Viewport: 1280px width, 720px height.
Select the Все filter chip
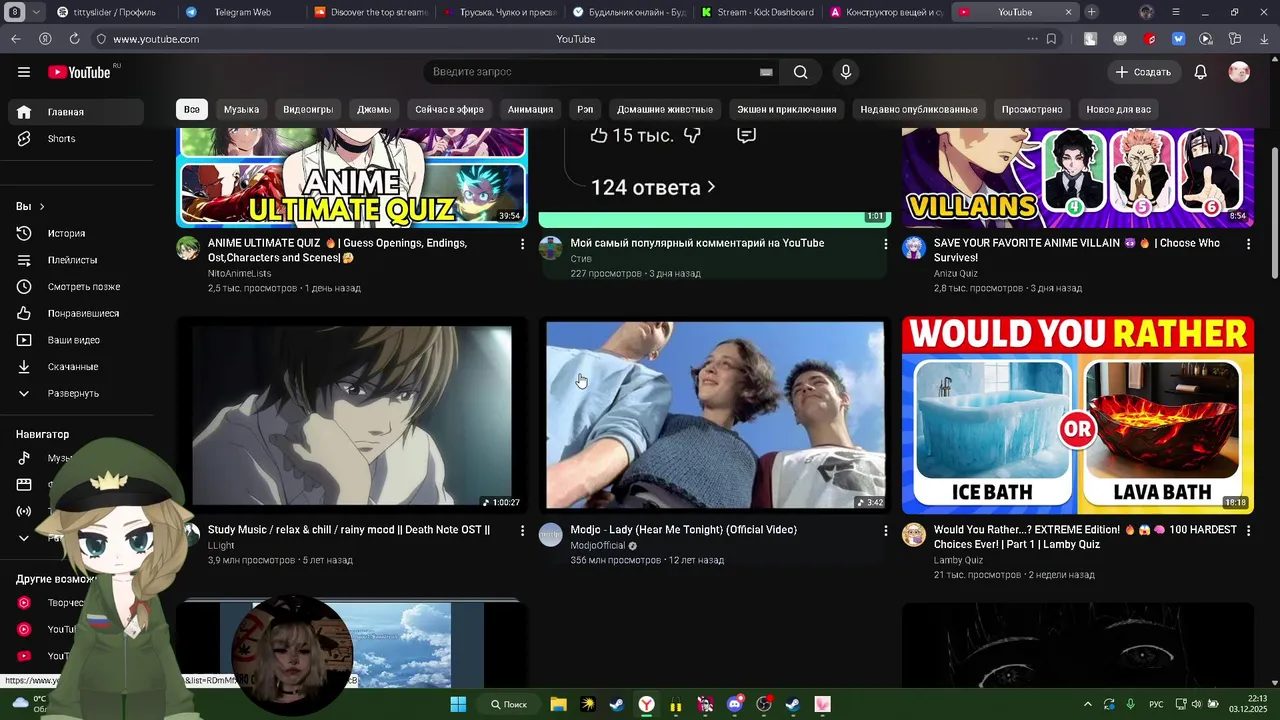191,109
